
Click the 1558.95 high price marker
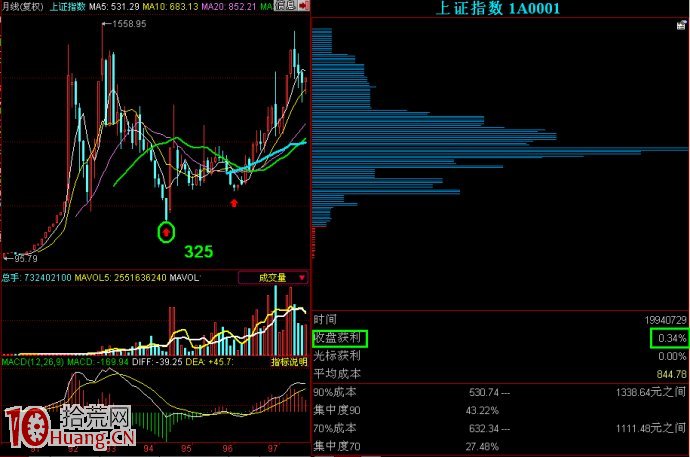125,24
